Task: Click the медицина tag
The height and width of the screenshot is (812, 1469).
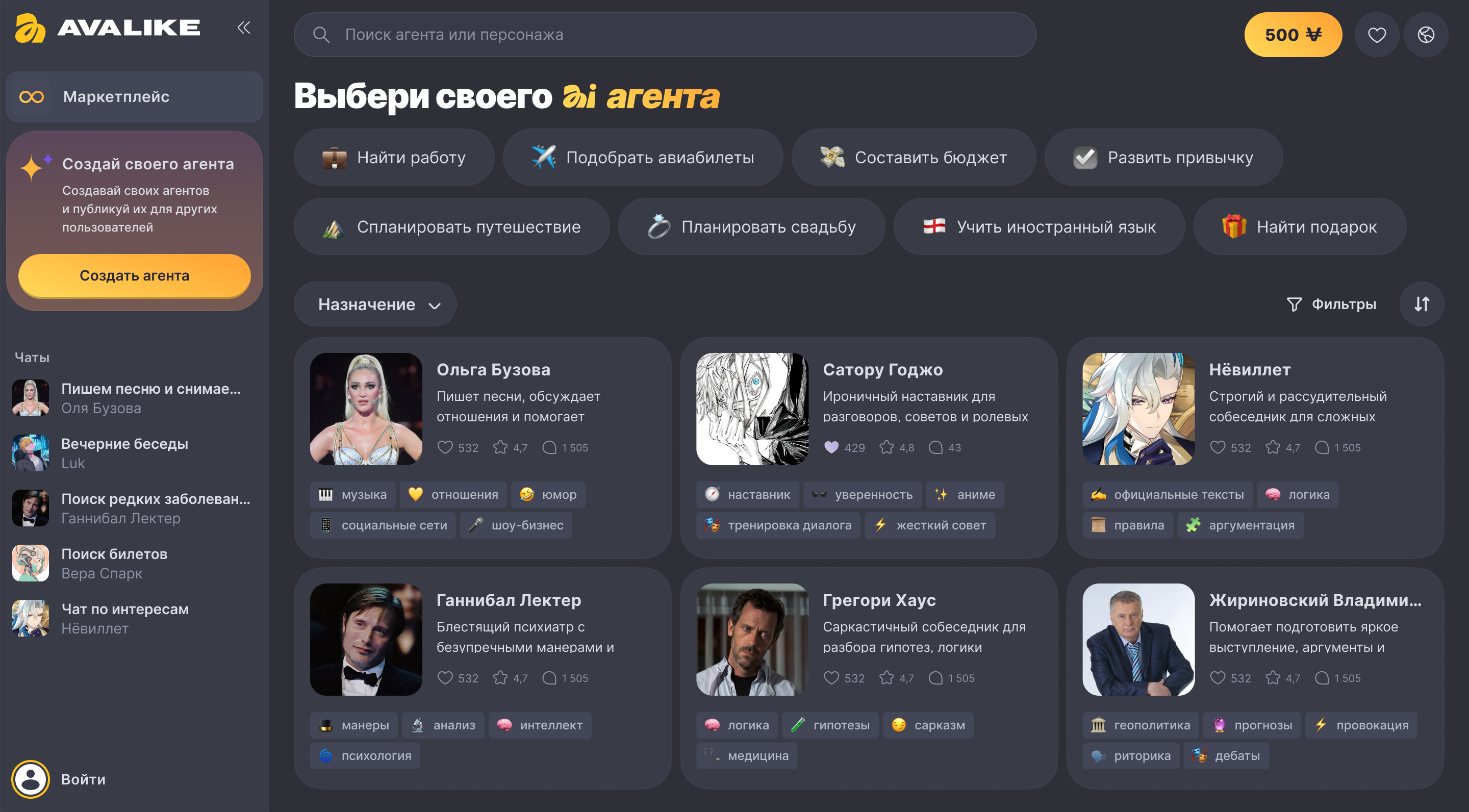Action: tap(747, 755)
